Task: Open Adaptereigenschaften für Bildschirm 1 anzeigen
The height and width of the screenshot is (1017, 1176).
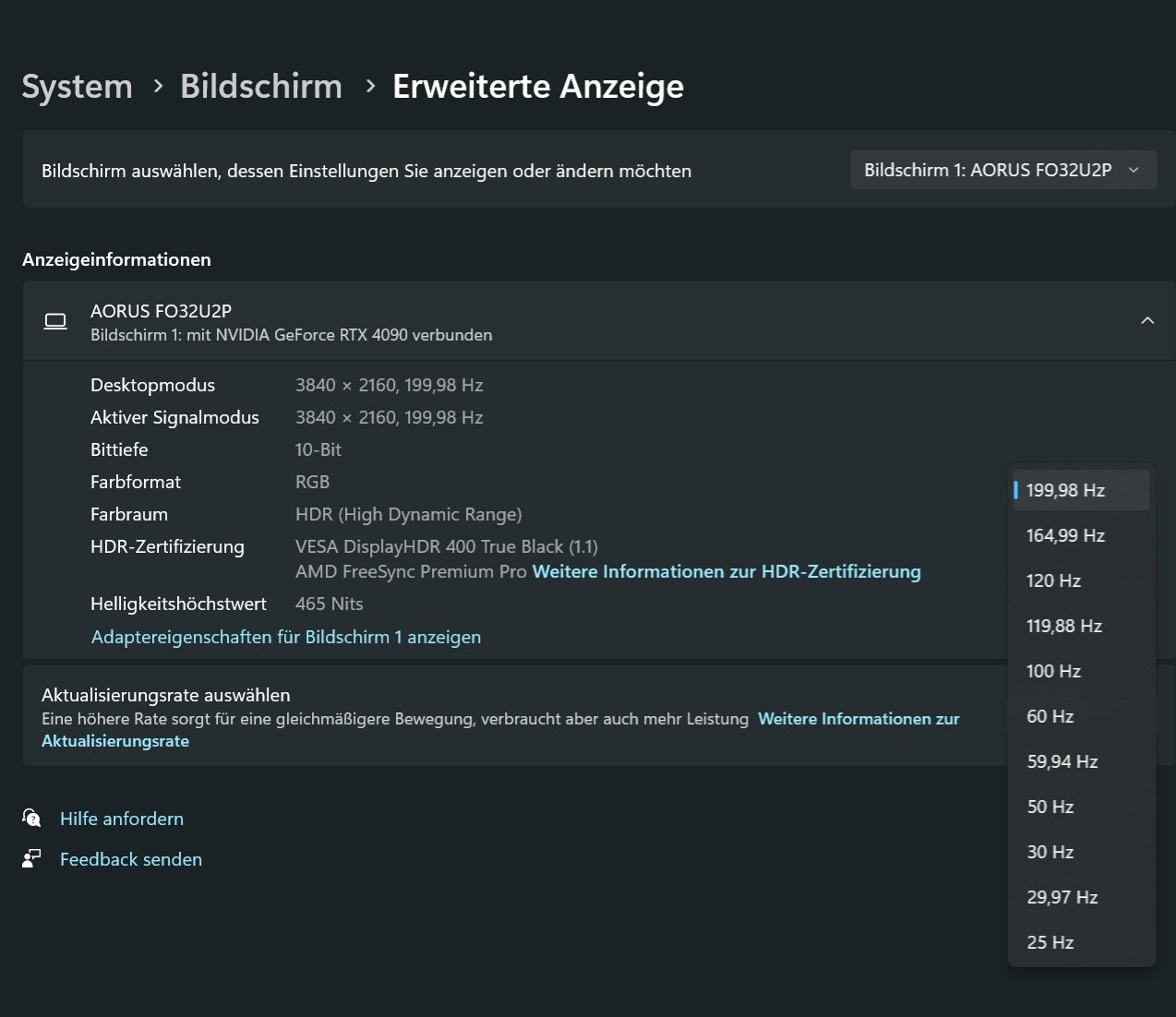Action: (286, 637)
